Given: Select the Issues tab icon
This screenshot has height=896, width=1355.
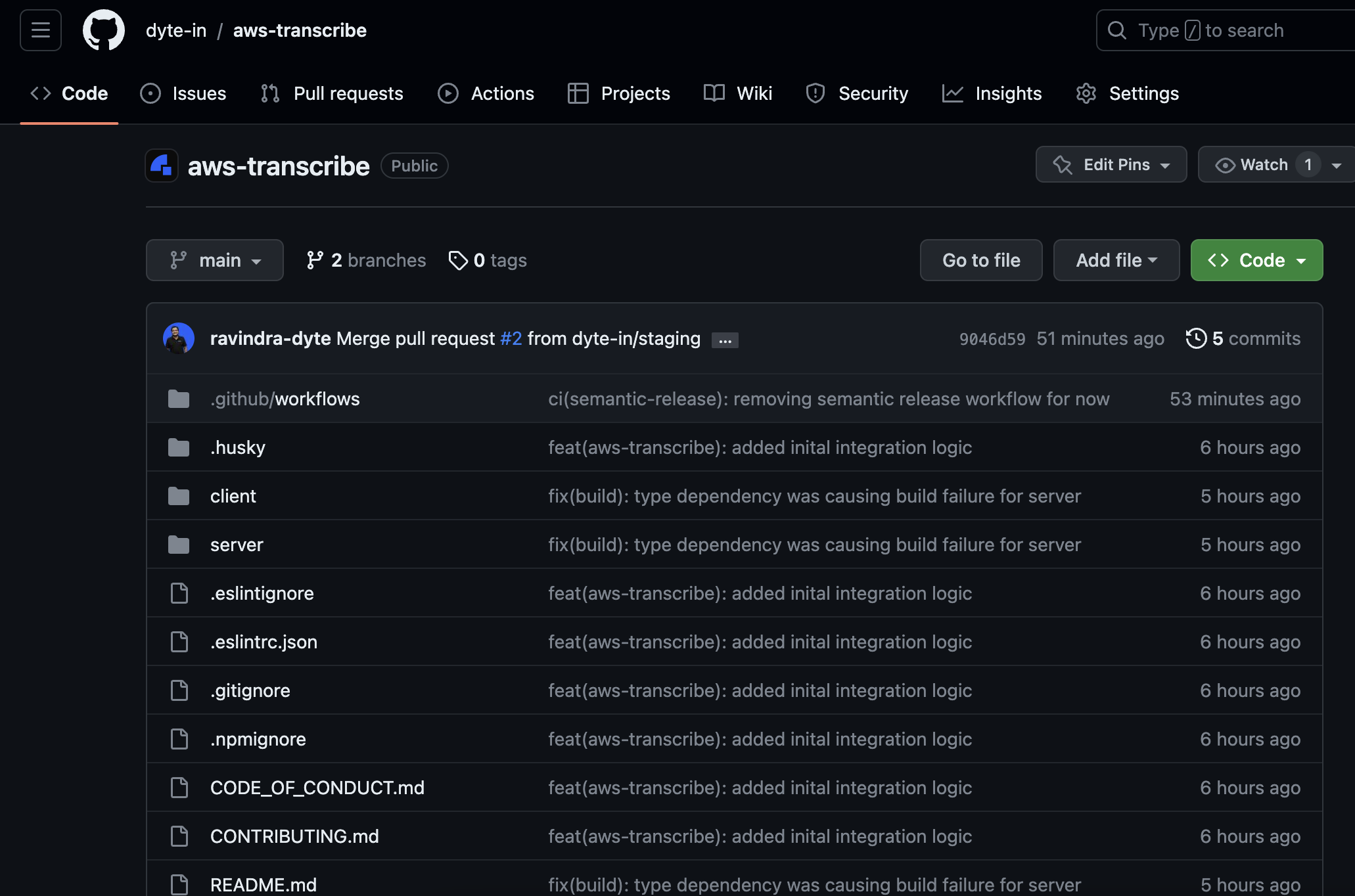Looking at the screenshot, I should point(150,93).
